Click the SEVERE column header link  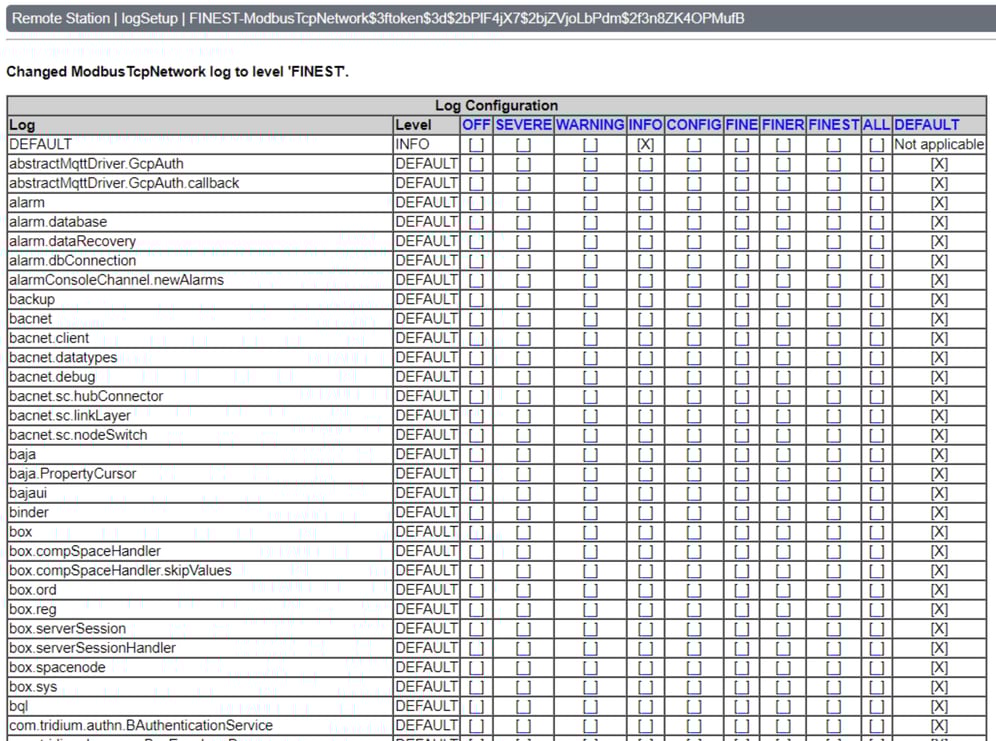click(x=522, y=124)
